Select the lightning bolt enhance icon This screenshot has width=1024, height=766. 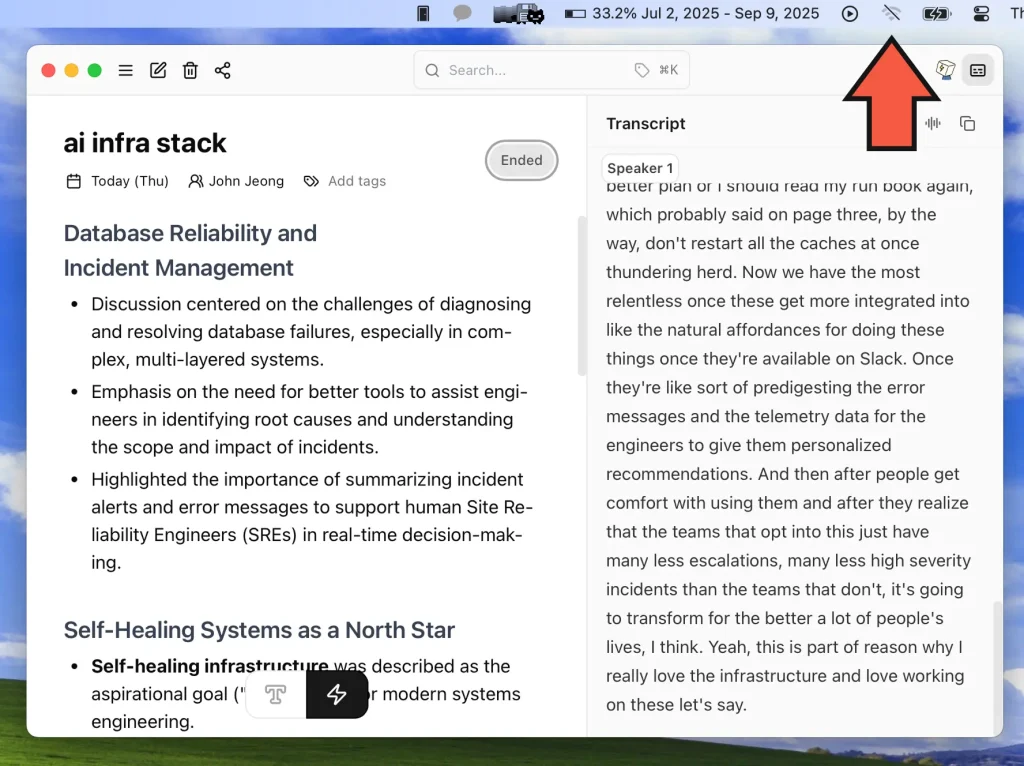(x=337, y=694)
